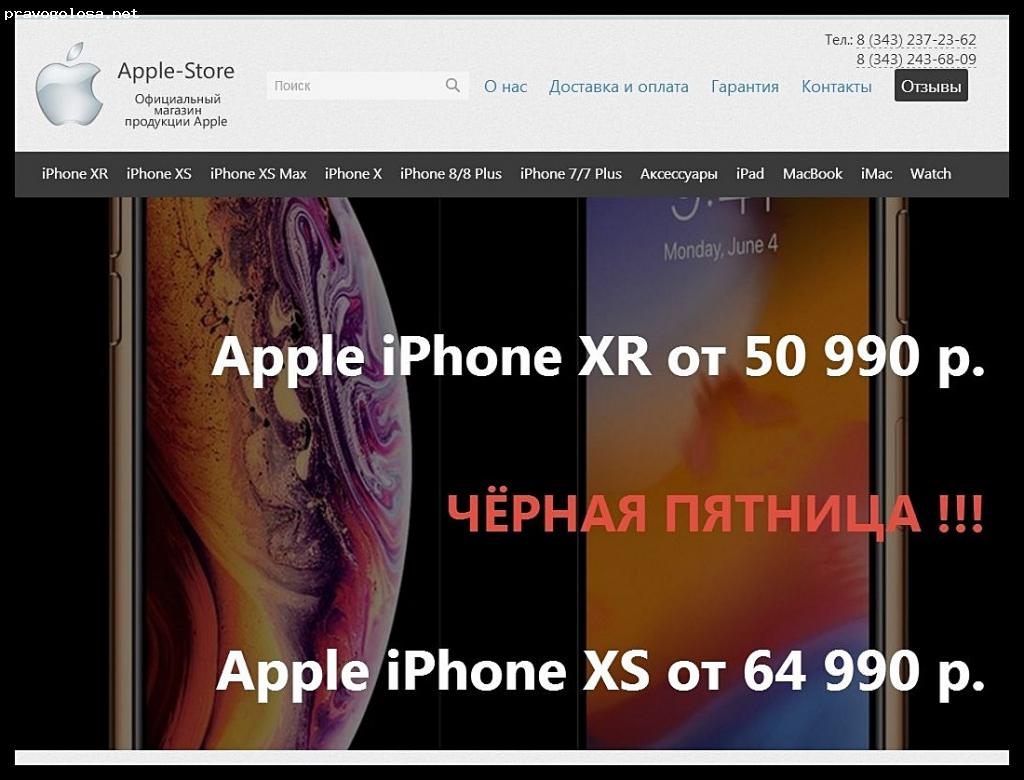The width and height of the screenshot is (1024, 780).
Task: Choose iPhone 8/8 Plus category
Action: pos(451,174)
